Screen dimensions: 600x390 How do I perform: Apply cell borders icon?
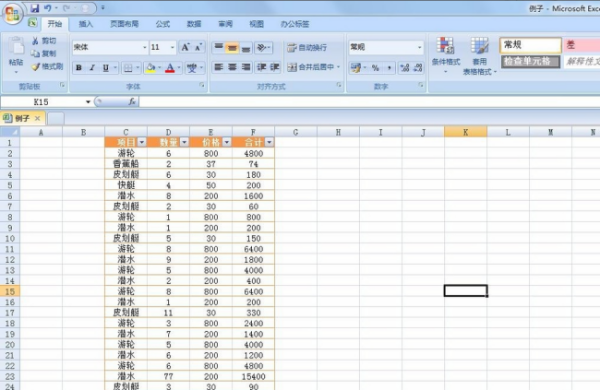pos(128,68)
